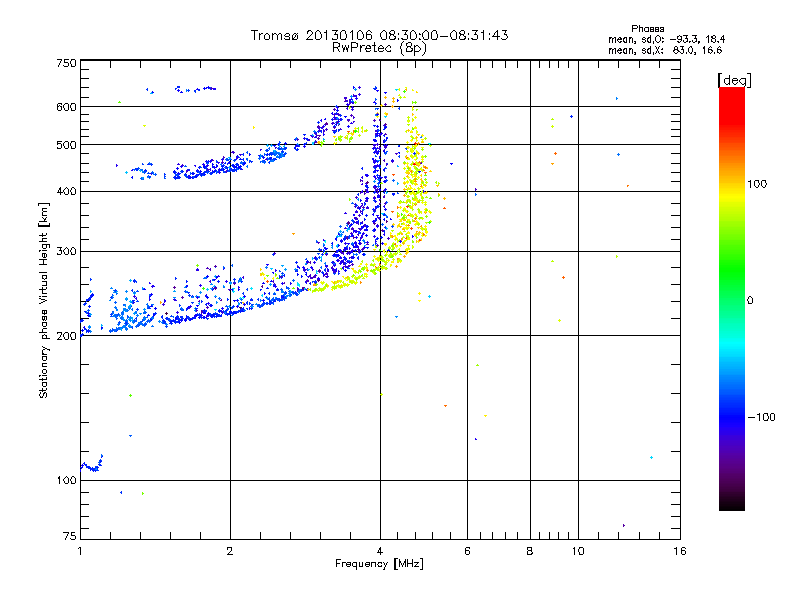The image size is (800, 600).
Task: Click the y-axis tick label '750'
Action: click(66, 63)
